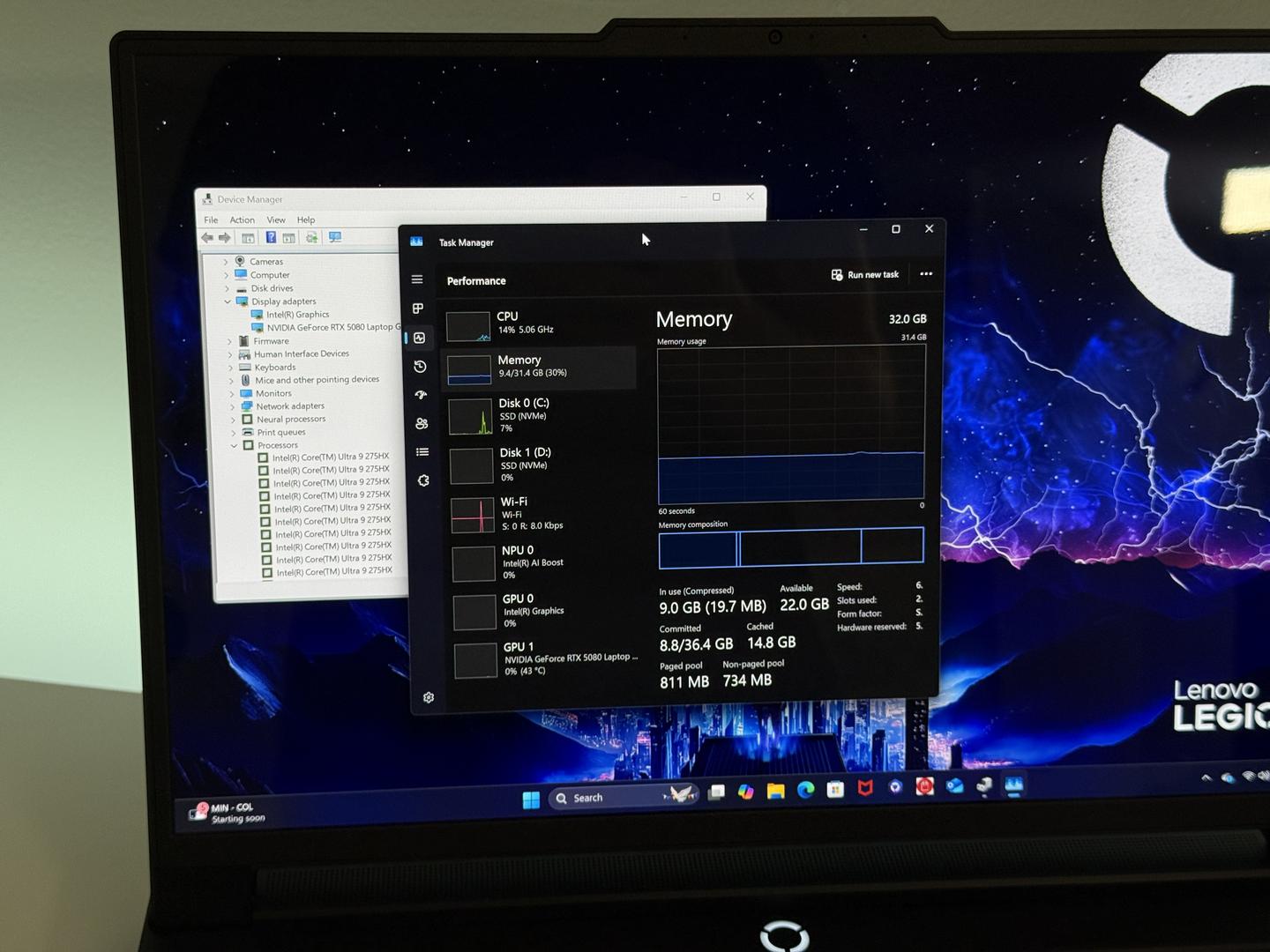Click Scan for hardware changes monitor icon

coord(334,237)
